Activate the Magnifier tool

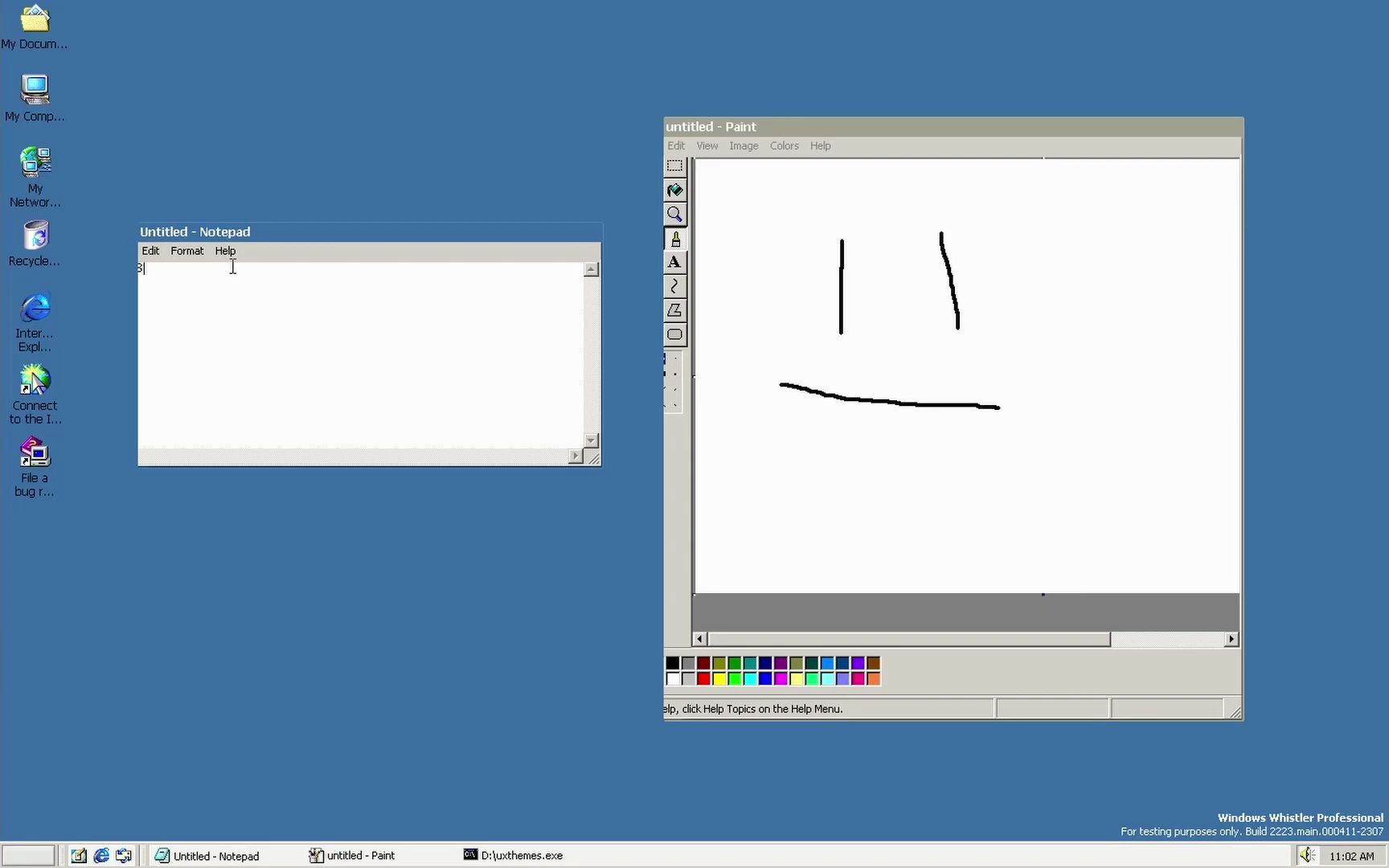[674, 214]
